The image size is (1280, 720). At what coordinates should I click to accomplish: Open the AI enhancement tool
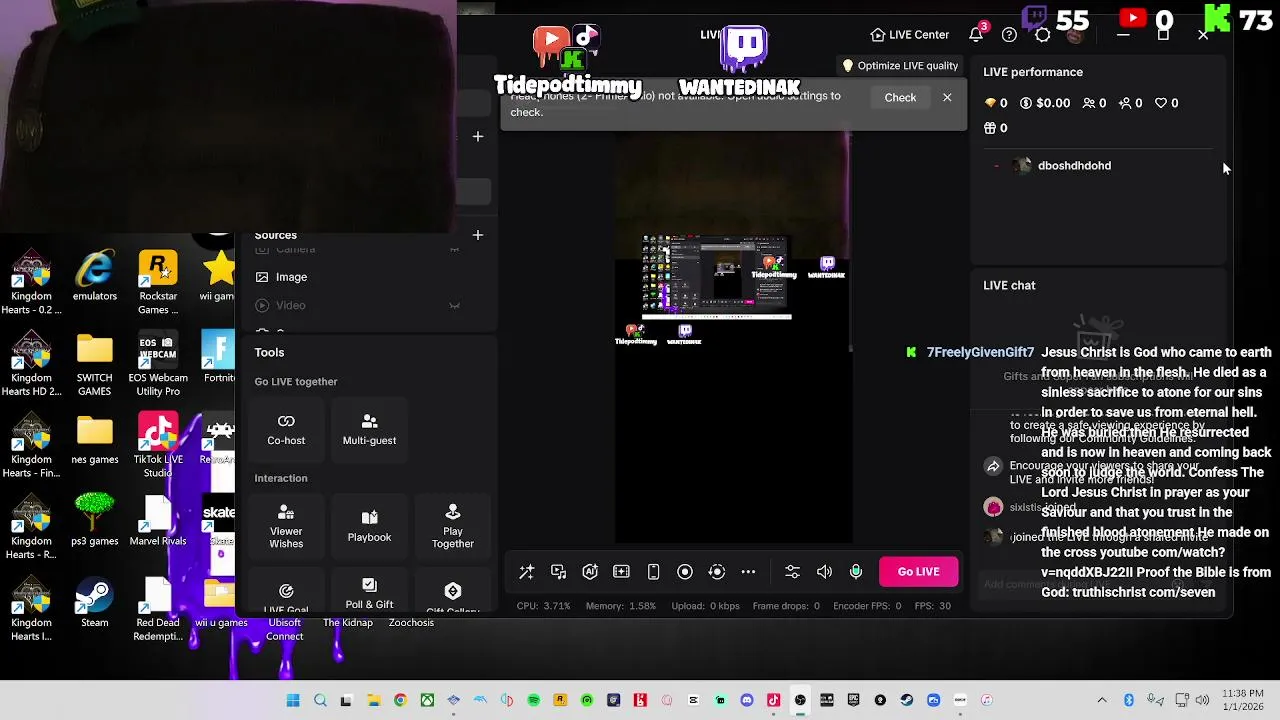pos(590,572)
